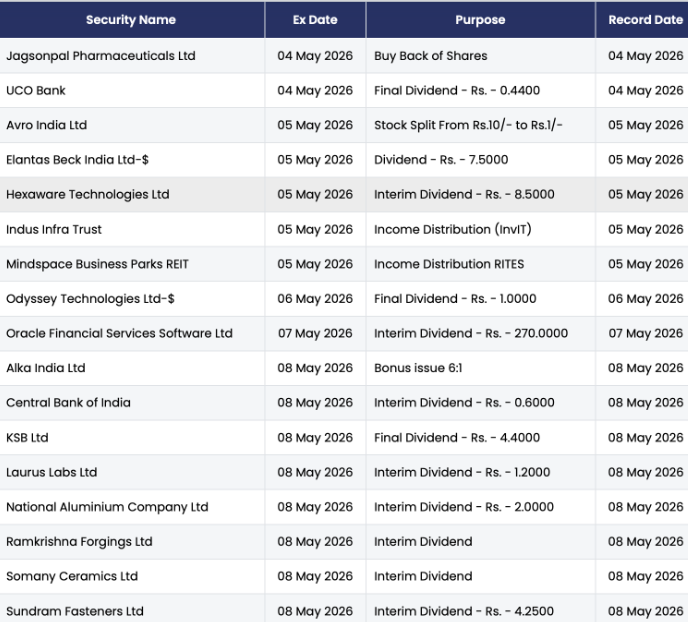
Task: Select Central Bank of India name
Action: 68,403
